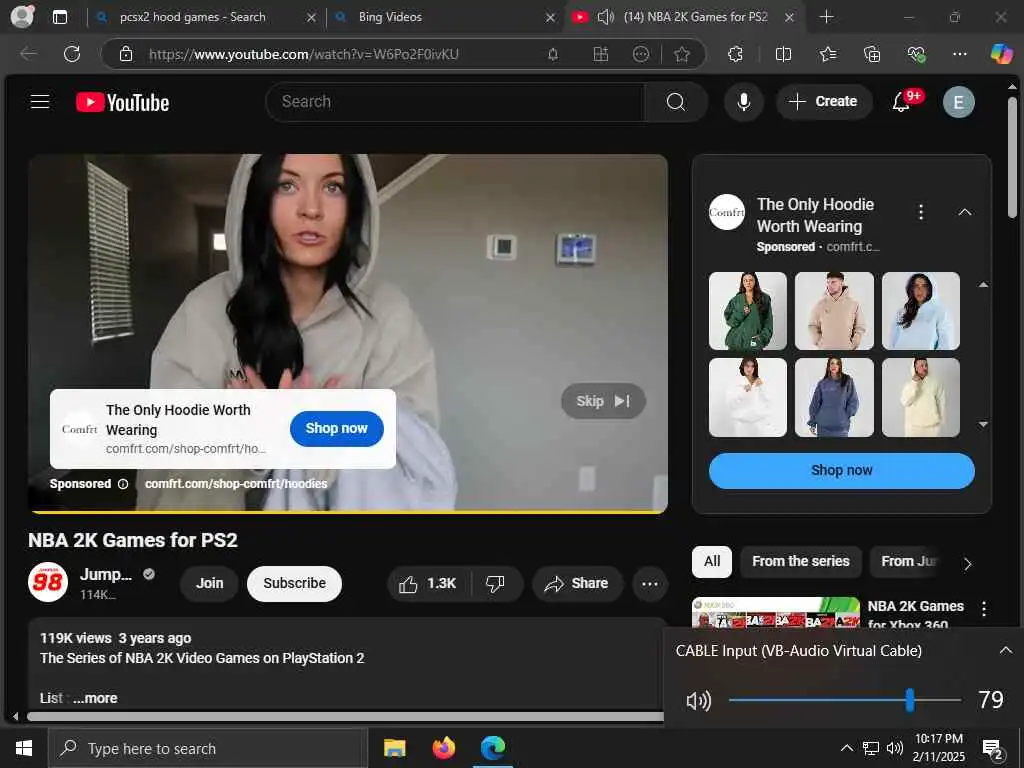The width and height of the screenshot is (1024, 768).
Task: Show hidden system tray icons
Action: tap(846, 748)
